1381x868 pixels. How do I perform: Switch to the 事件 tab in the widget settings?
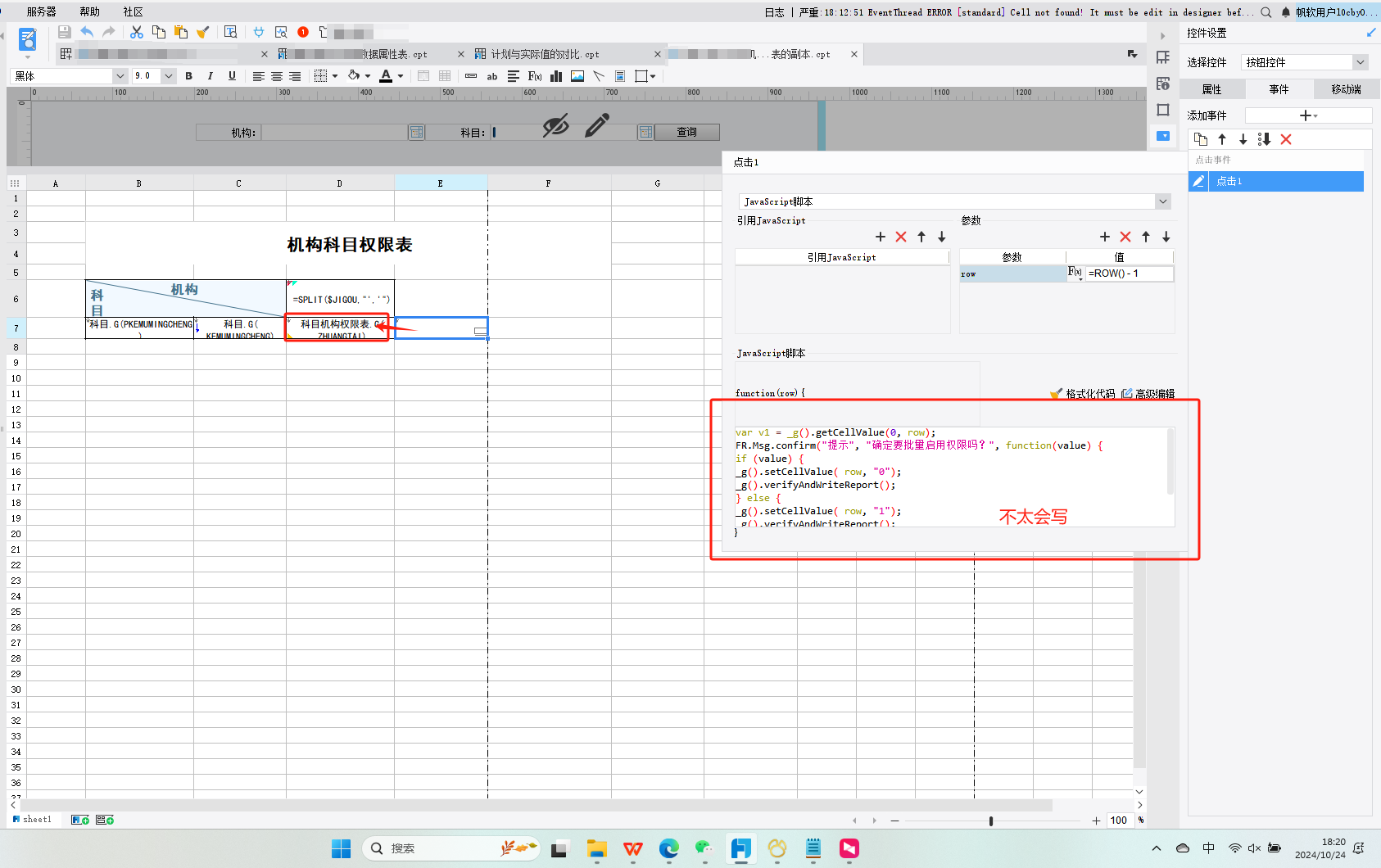coord(1279,89)
